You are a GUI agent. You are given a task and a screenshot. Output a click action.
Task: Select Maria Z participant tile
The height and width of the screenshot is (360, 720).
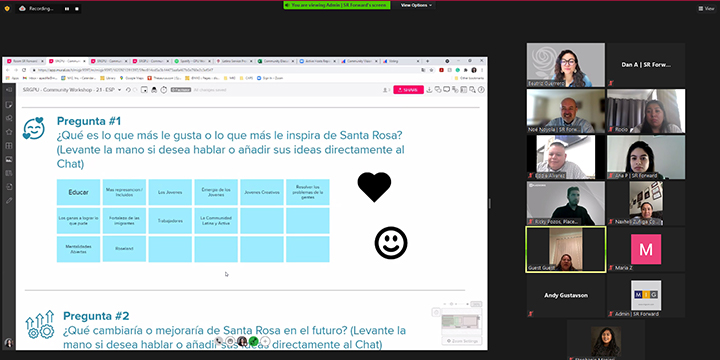click(646, 249)
